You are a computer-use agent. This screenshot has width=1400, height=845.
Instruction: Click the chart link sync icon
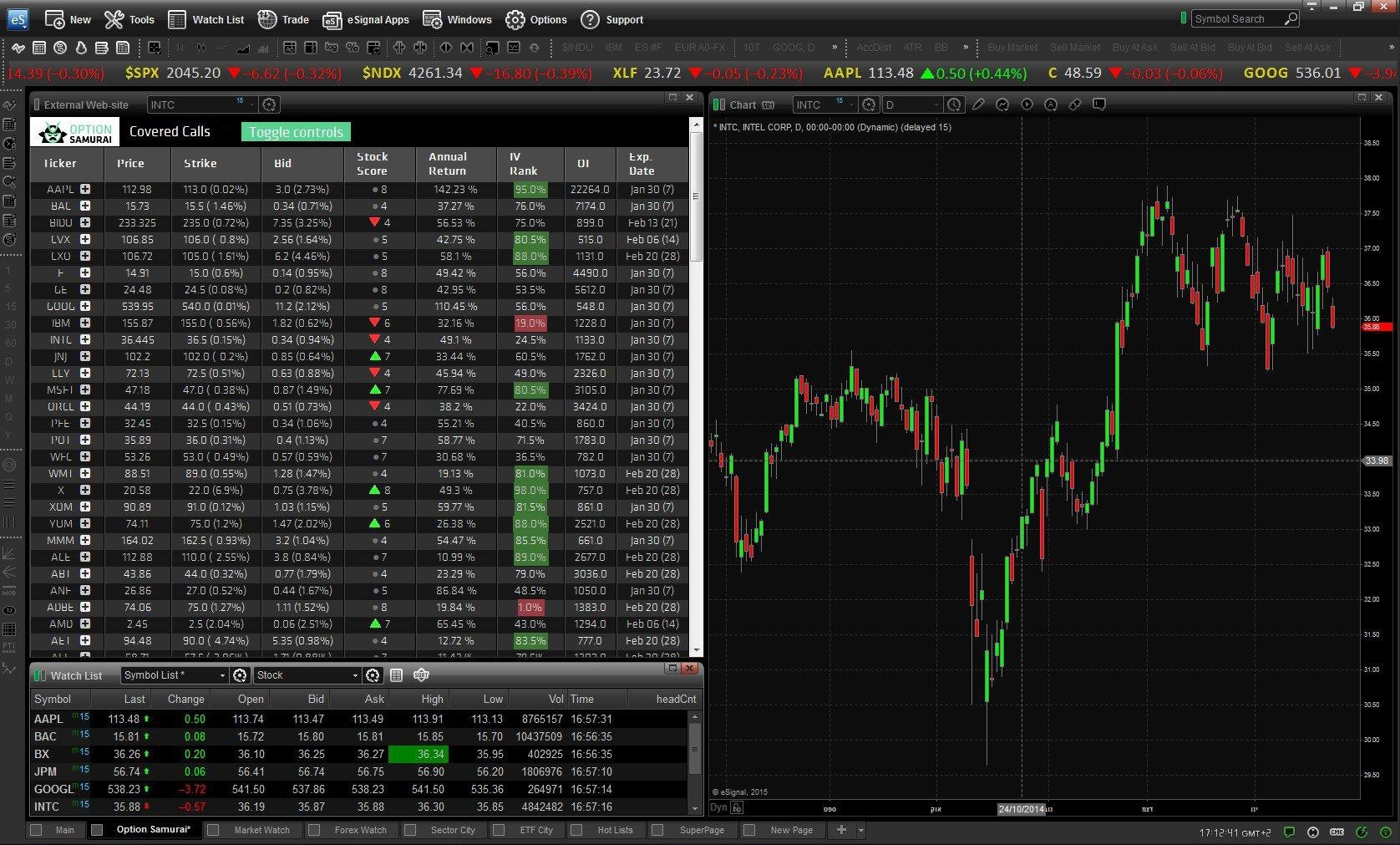pyautogui.click(x=1075, y=104)
